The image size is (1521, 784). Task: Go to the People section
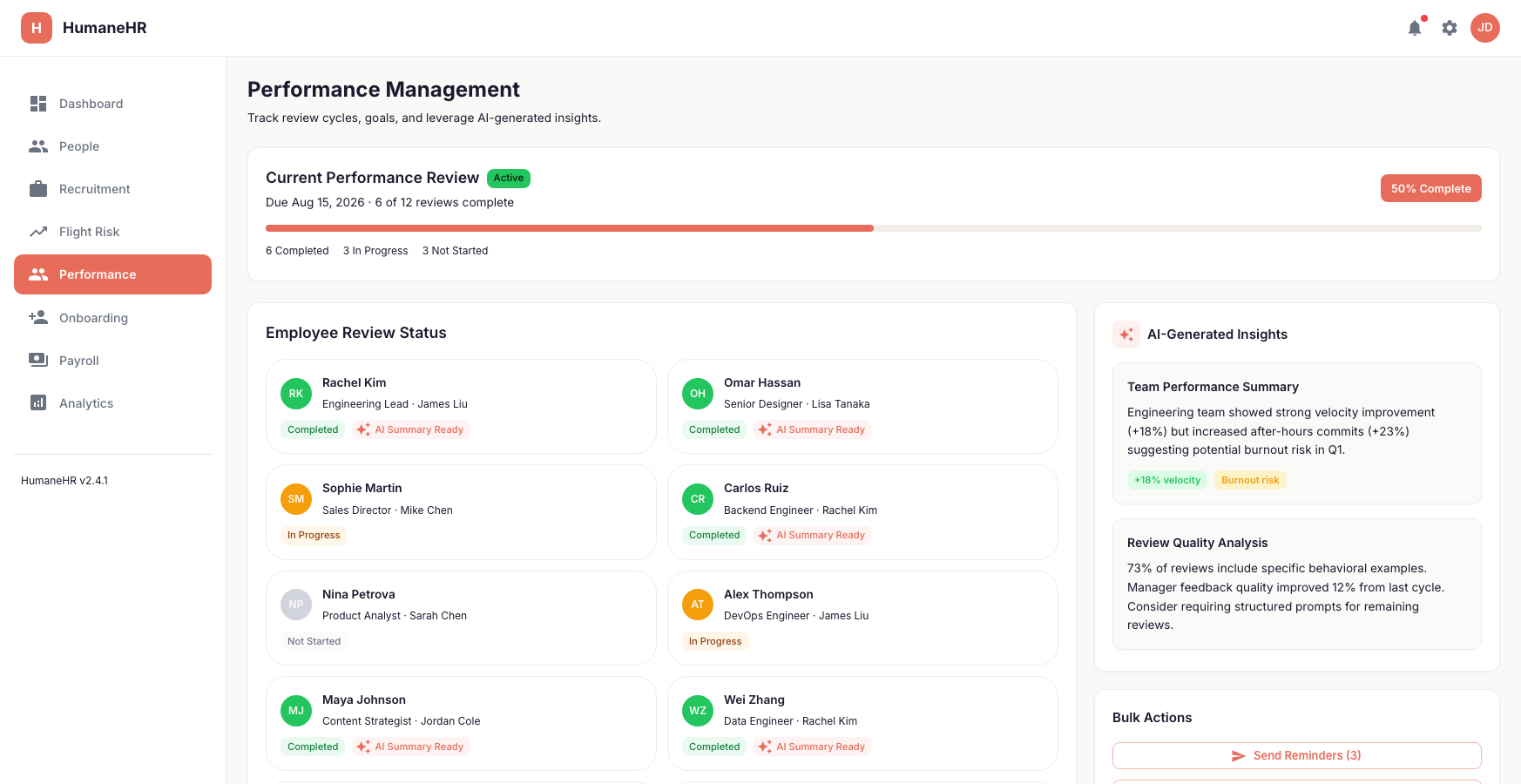coord(112,146)
